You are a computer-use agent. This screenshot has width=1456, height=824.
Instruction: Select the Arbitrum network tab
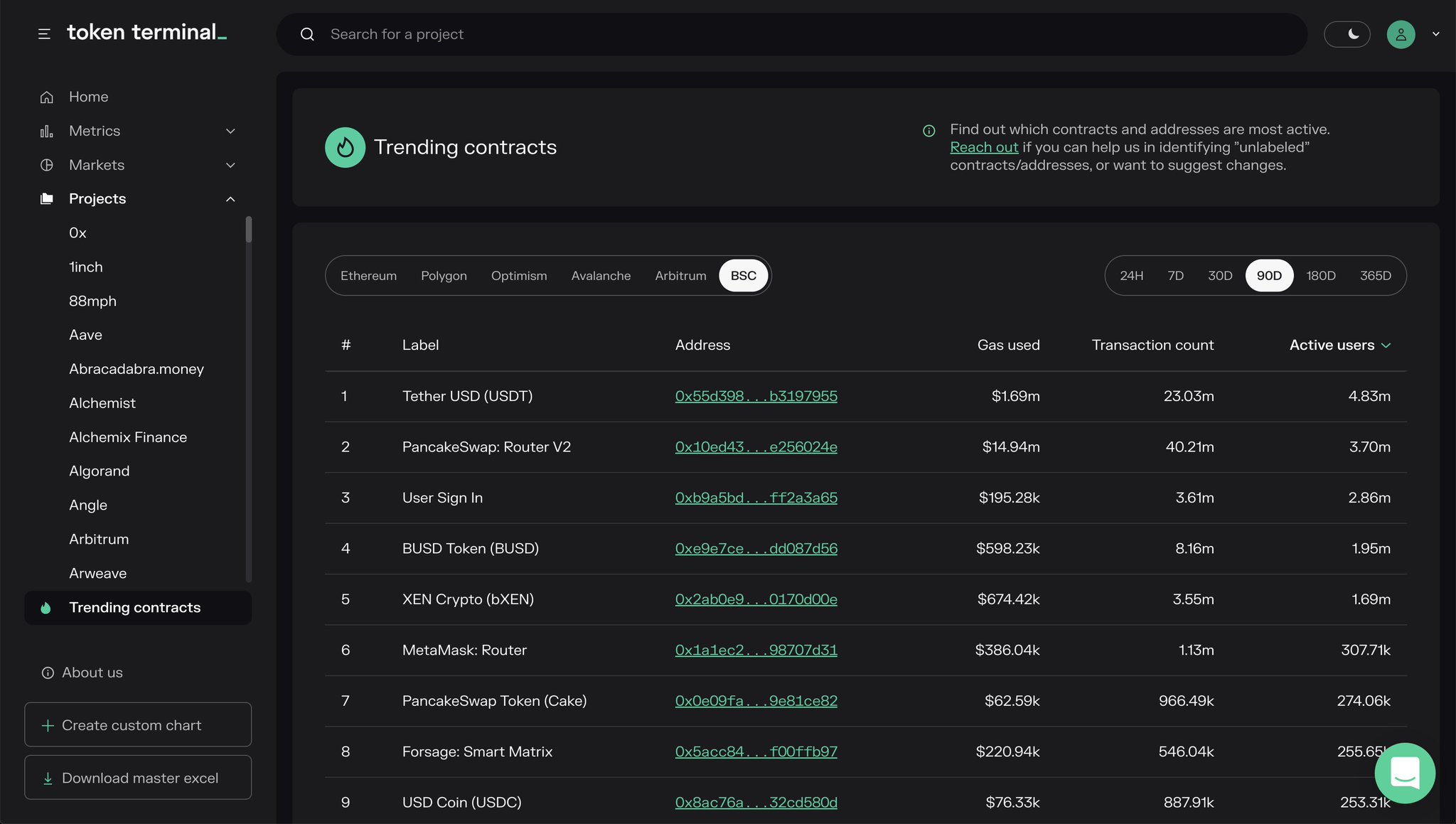coord(680,275)
